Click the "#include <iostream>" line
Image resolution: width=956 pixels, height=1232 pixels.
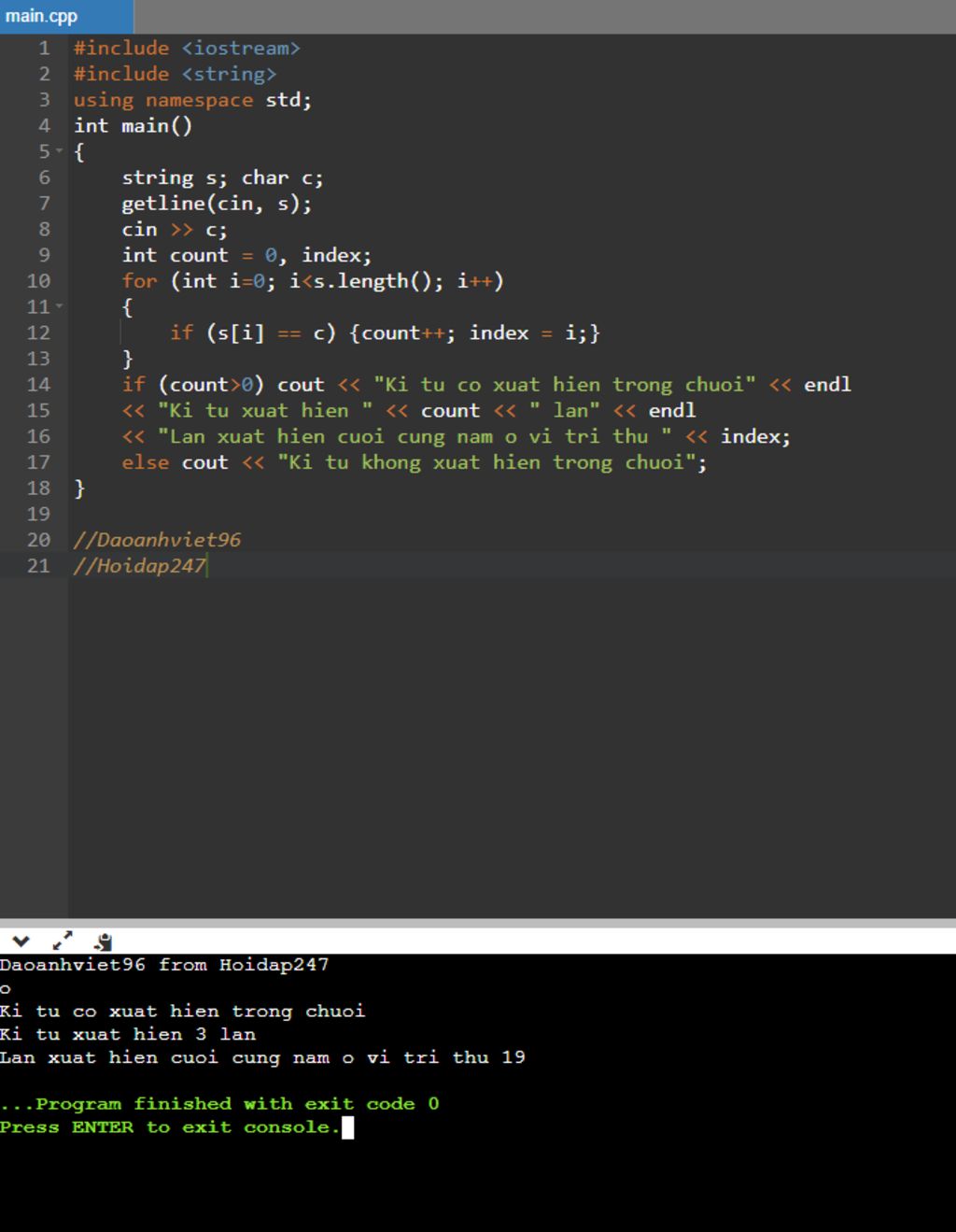tap(187, 48)
